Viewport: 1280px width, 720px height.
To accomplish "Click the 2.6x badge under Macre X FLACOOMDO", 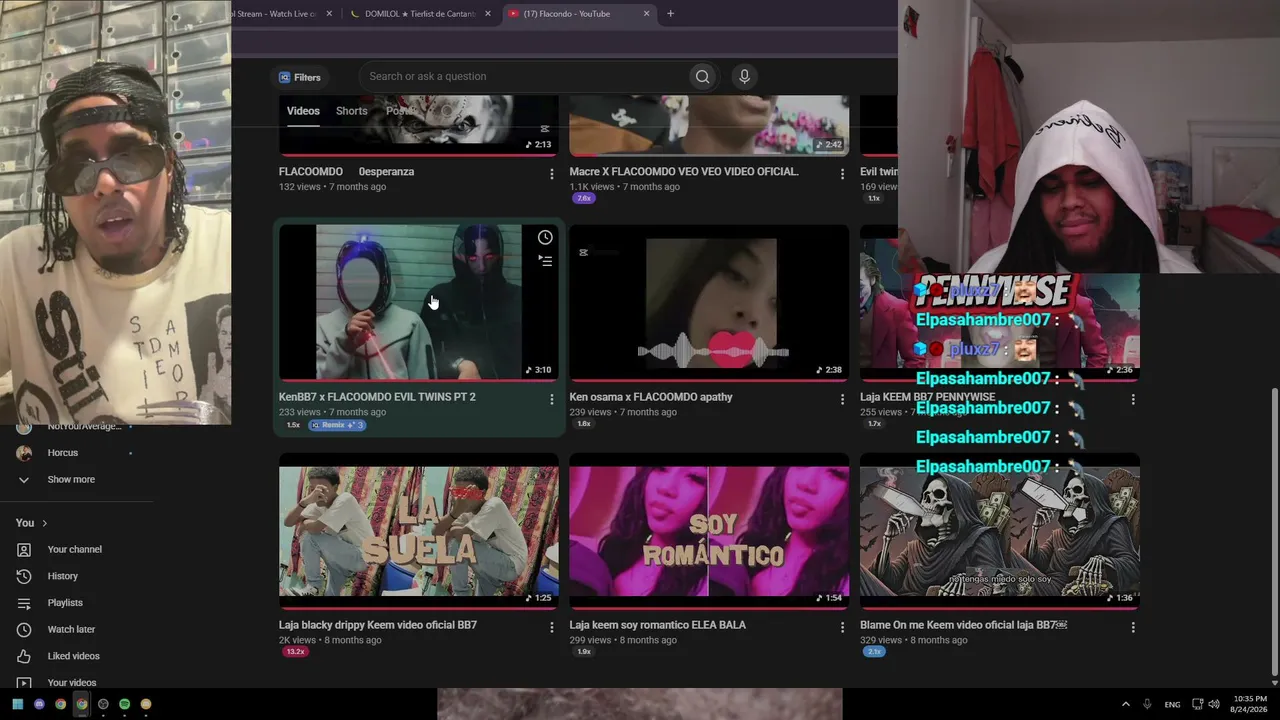I will tap(584, 198).
